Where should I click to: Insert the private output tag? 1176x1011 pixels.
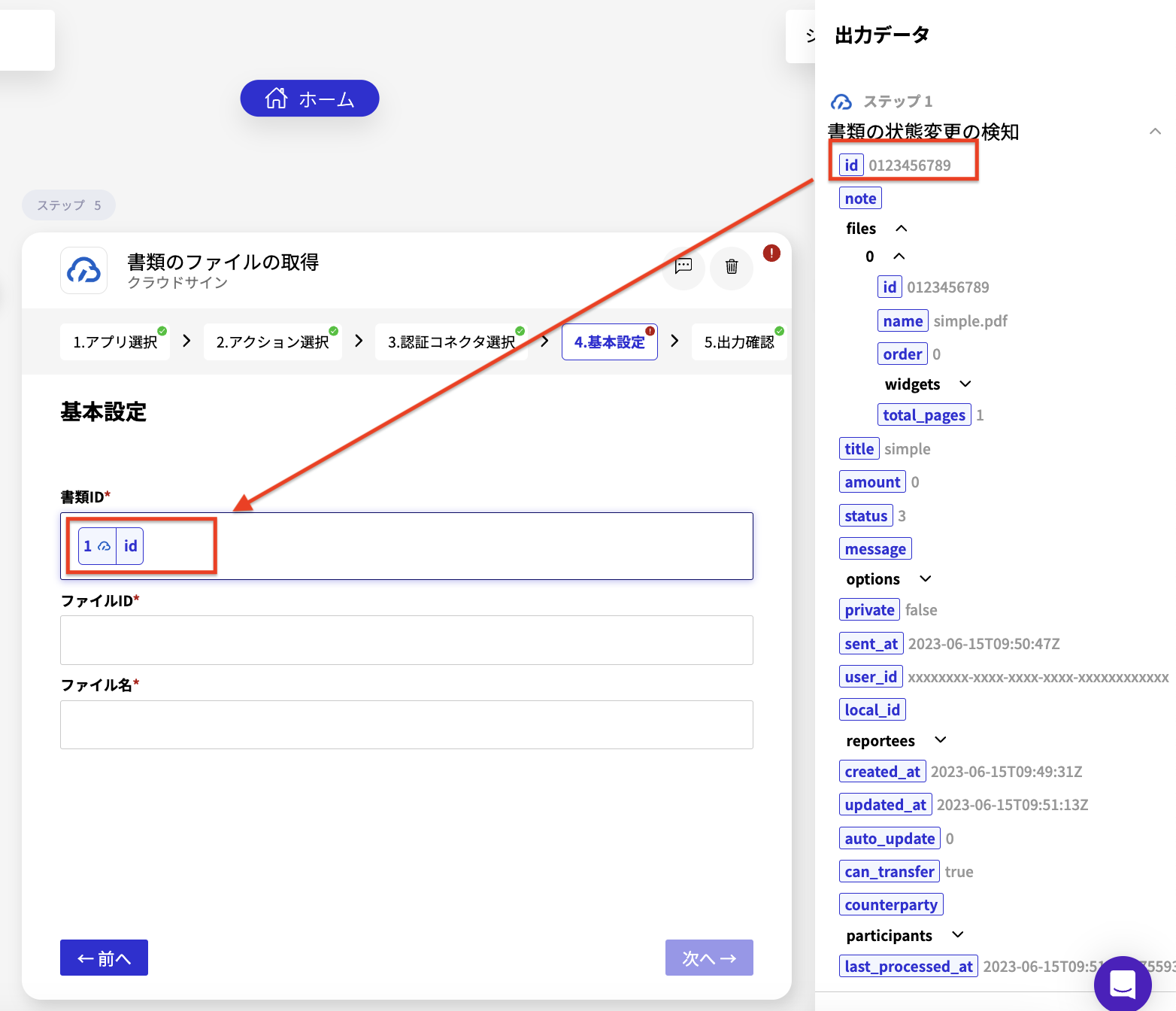click(869, 610)
